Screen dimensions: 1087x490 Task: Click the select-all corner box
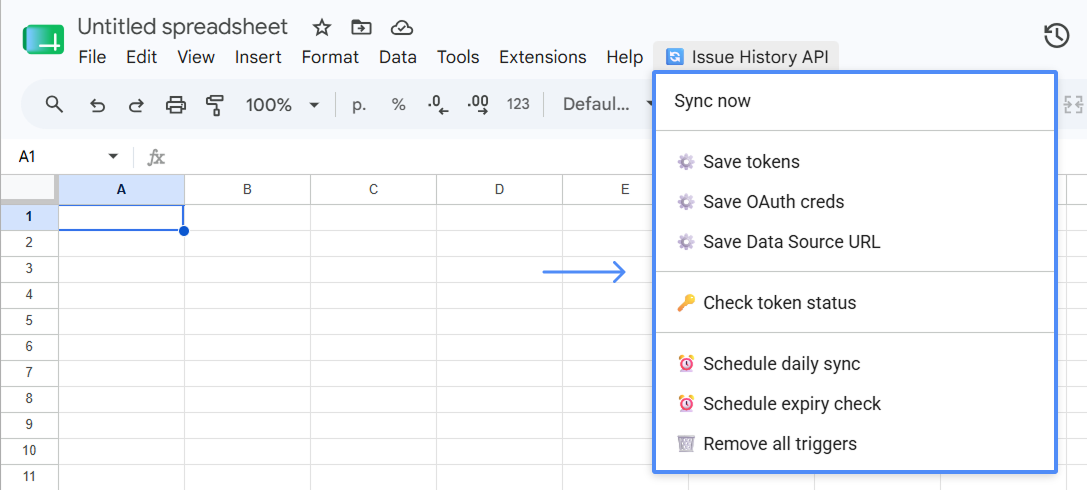[x=29, y=189]
